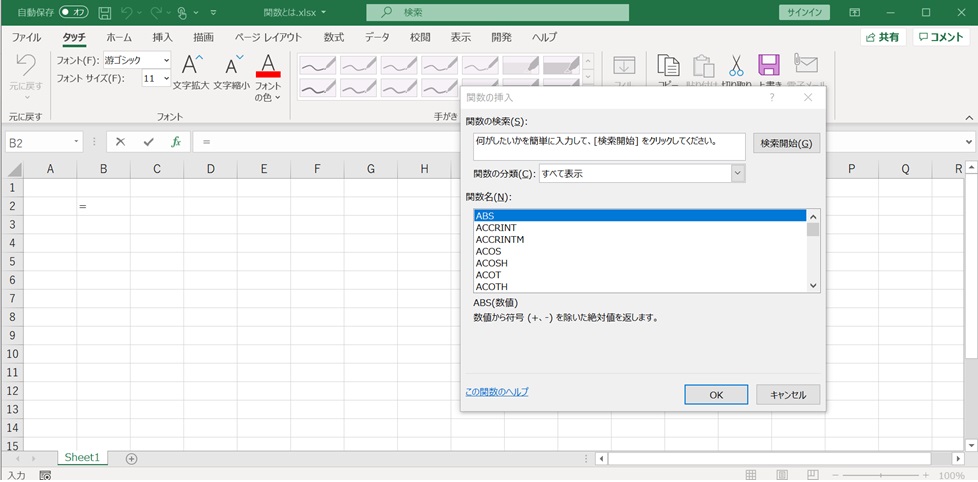Image resolution: width=978 pixels, height=482 pixels.
Task: Click the 検索開始 search start button
Action: [786, 144]
